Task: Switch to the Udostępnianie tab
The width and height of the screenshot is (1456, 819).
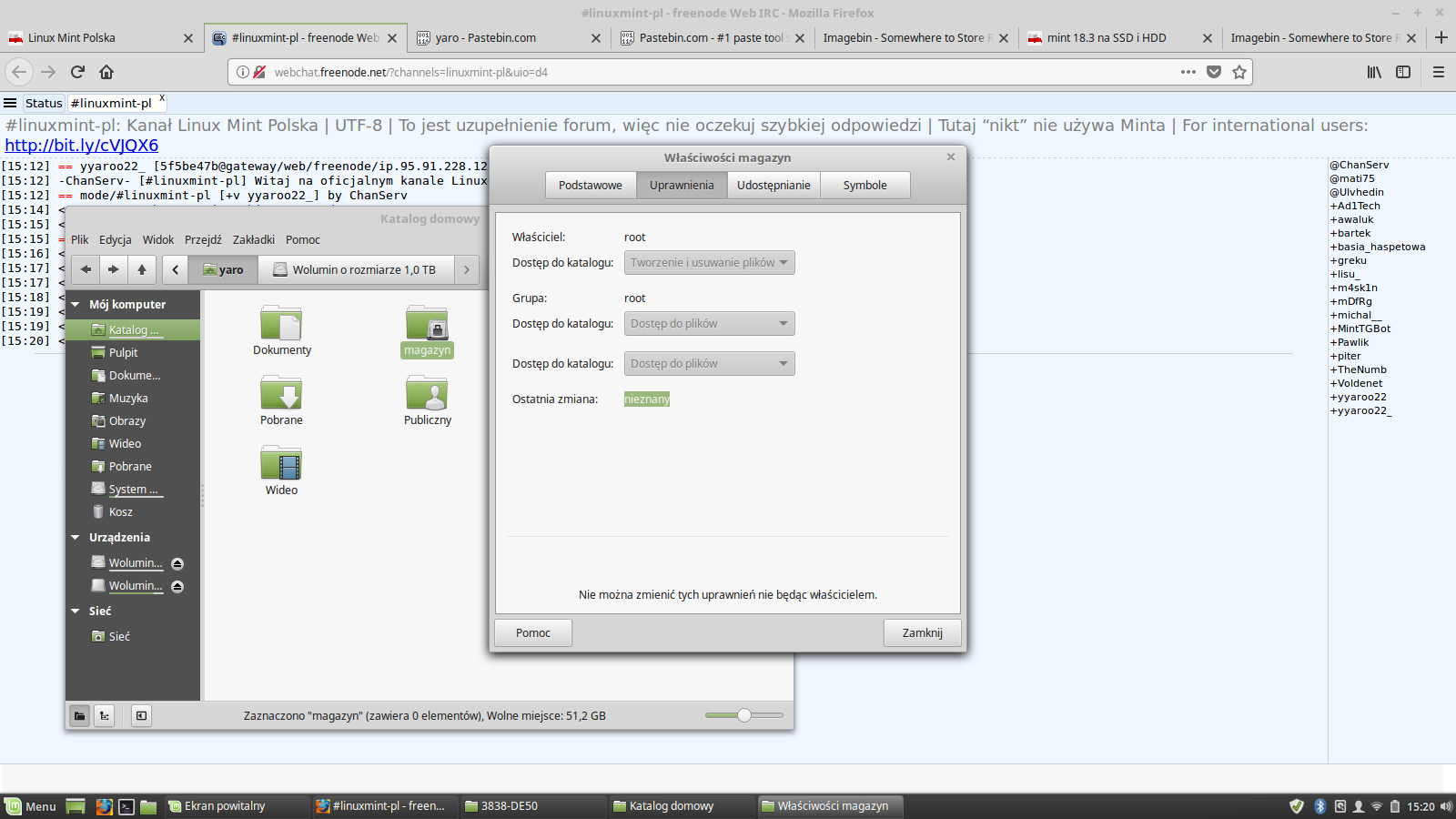Action: coord(773,185)
